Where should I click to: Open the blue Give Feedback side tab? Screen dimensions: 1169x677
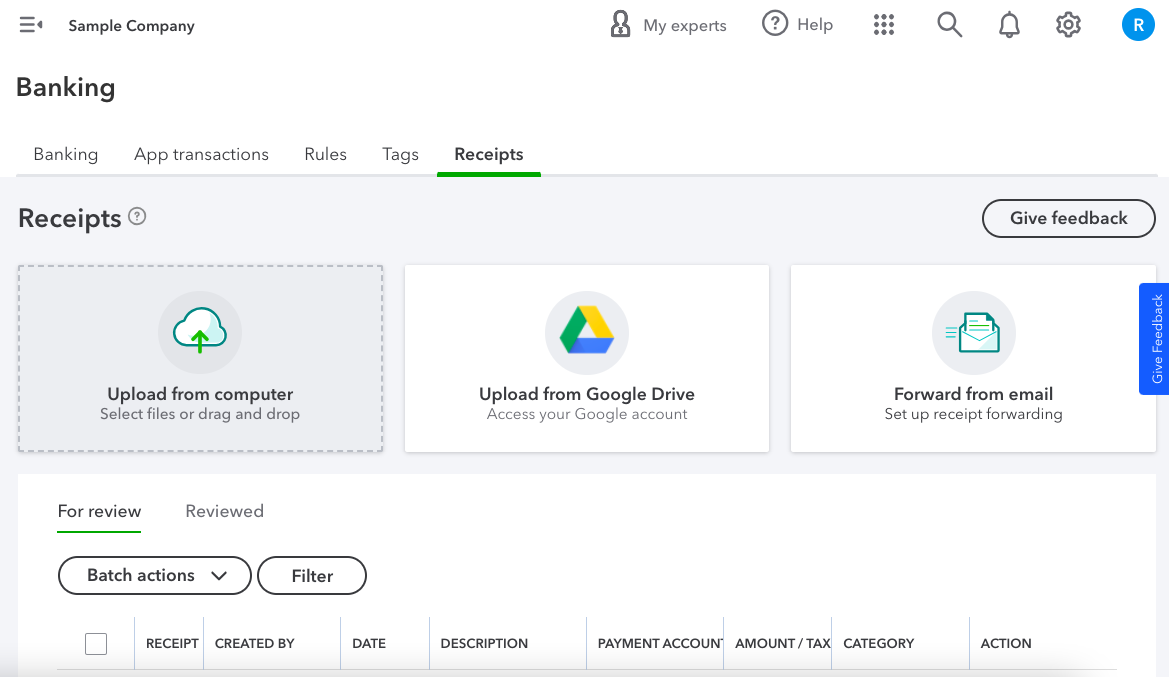point(1155,338)
